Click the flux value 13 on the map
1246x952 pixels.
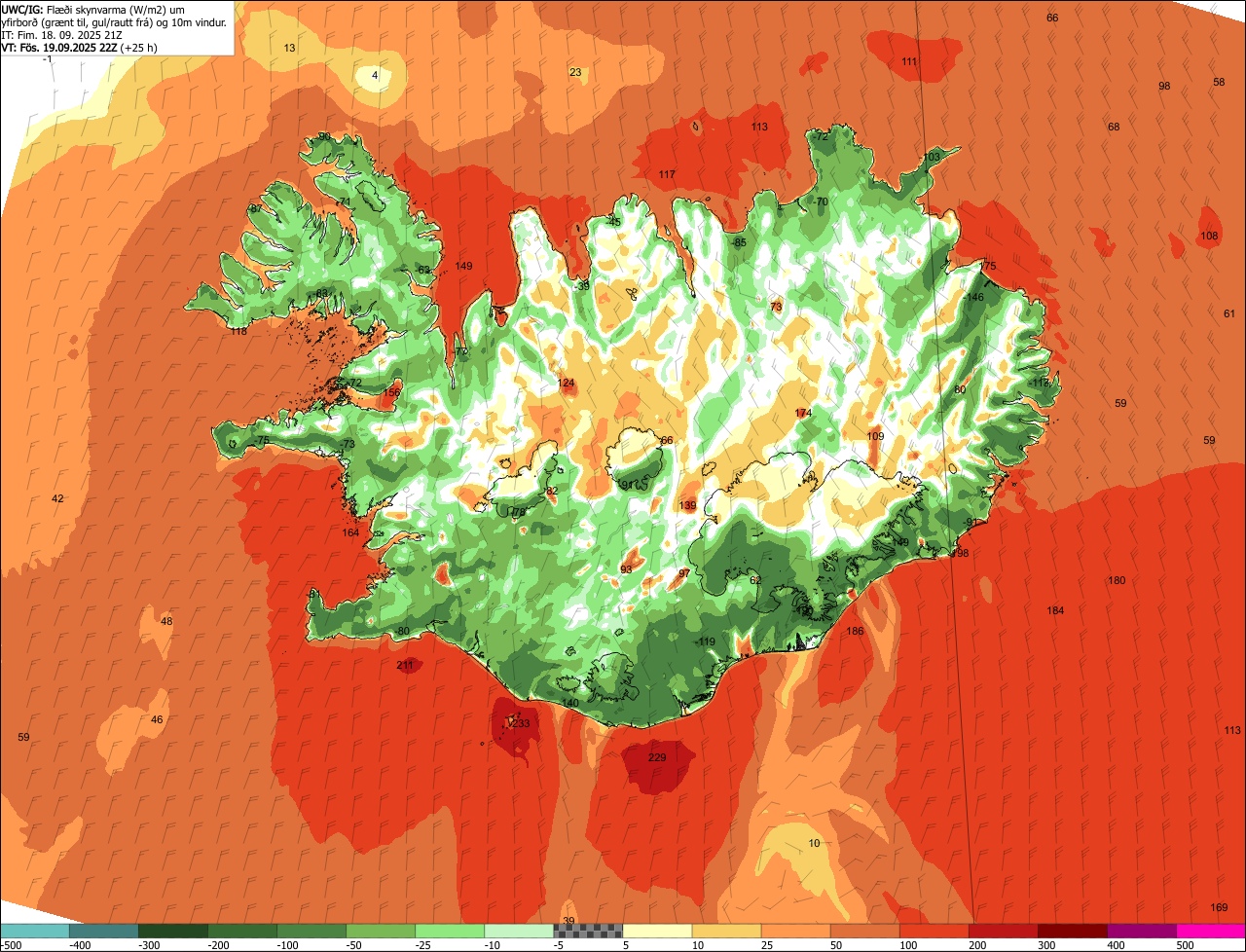[289, 48]
